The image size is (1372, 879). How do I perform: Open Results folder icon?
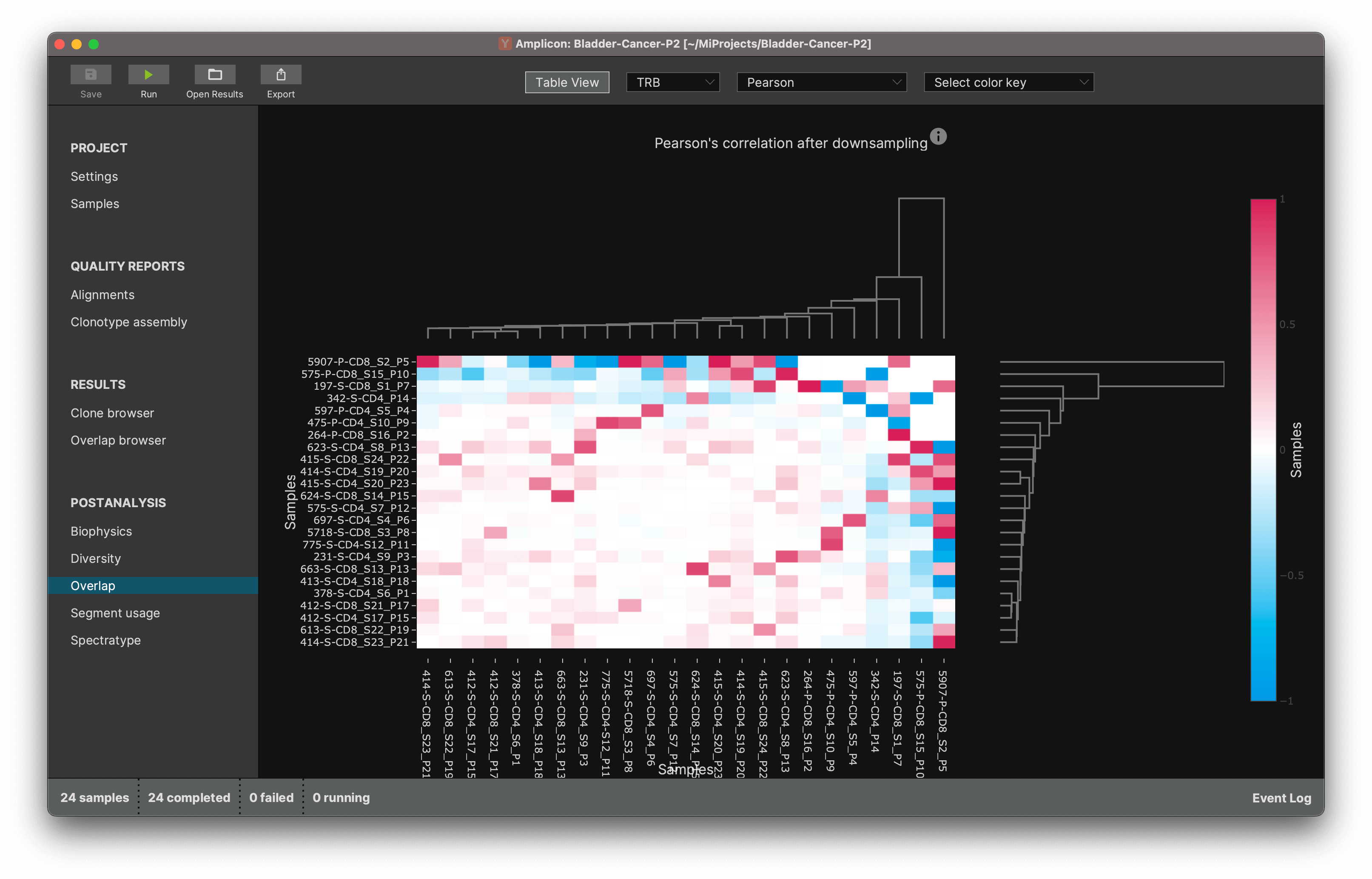click(x=214, y=75)
